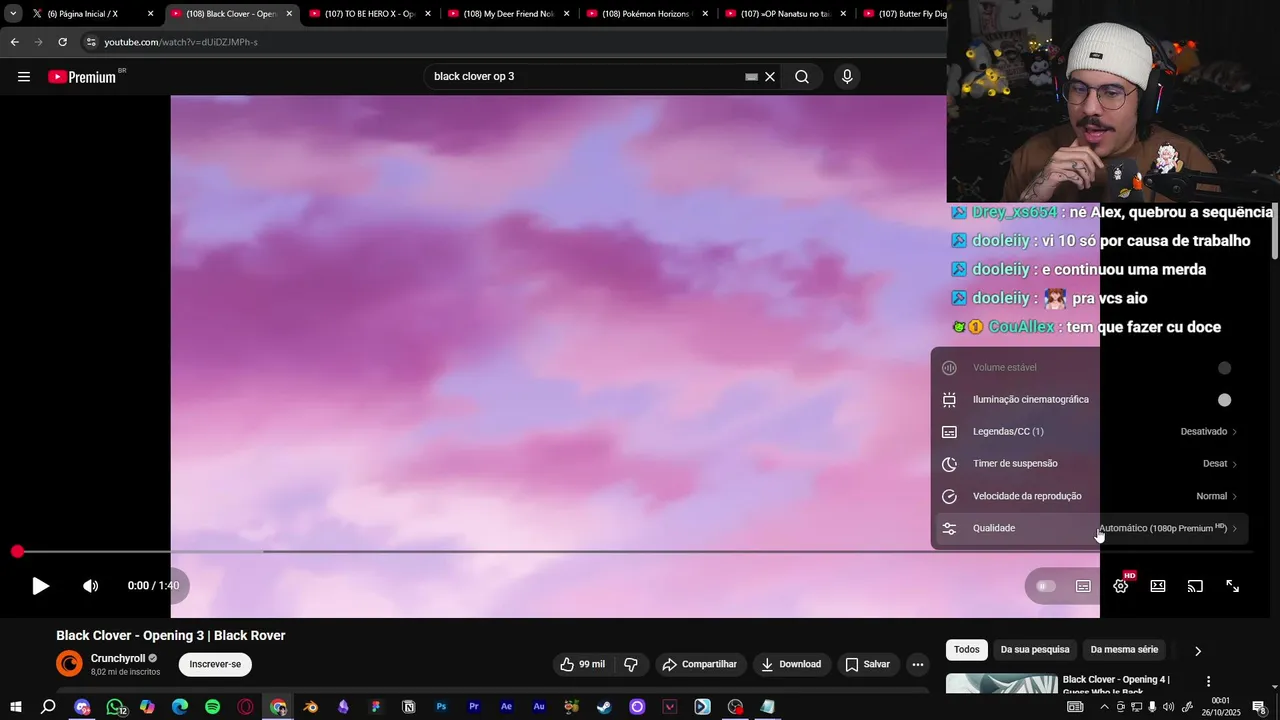
Task: Open the YouTube guide hamburger menu
Action: coord(24,77)
